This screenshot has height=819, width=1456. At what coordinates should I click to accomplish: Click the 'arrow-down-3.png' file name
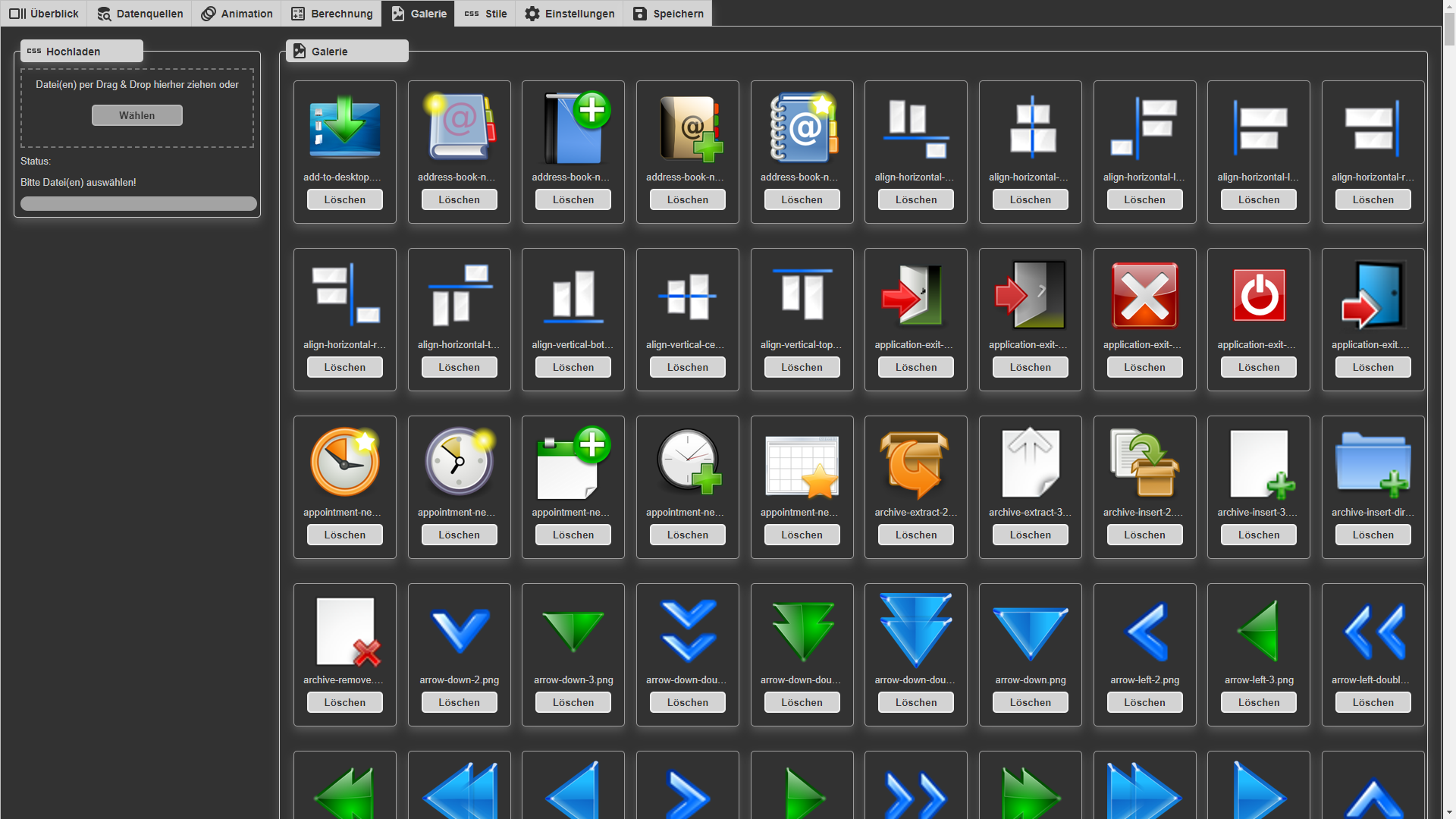(x=573, y=679)
